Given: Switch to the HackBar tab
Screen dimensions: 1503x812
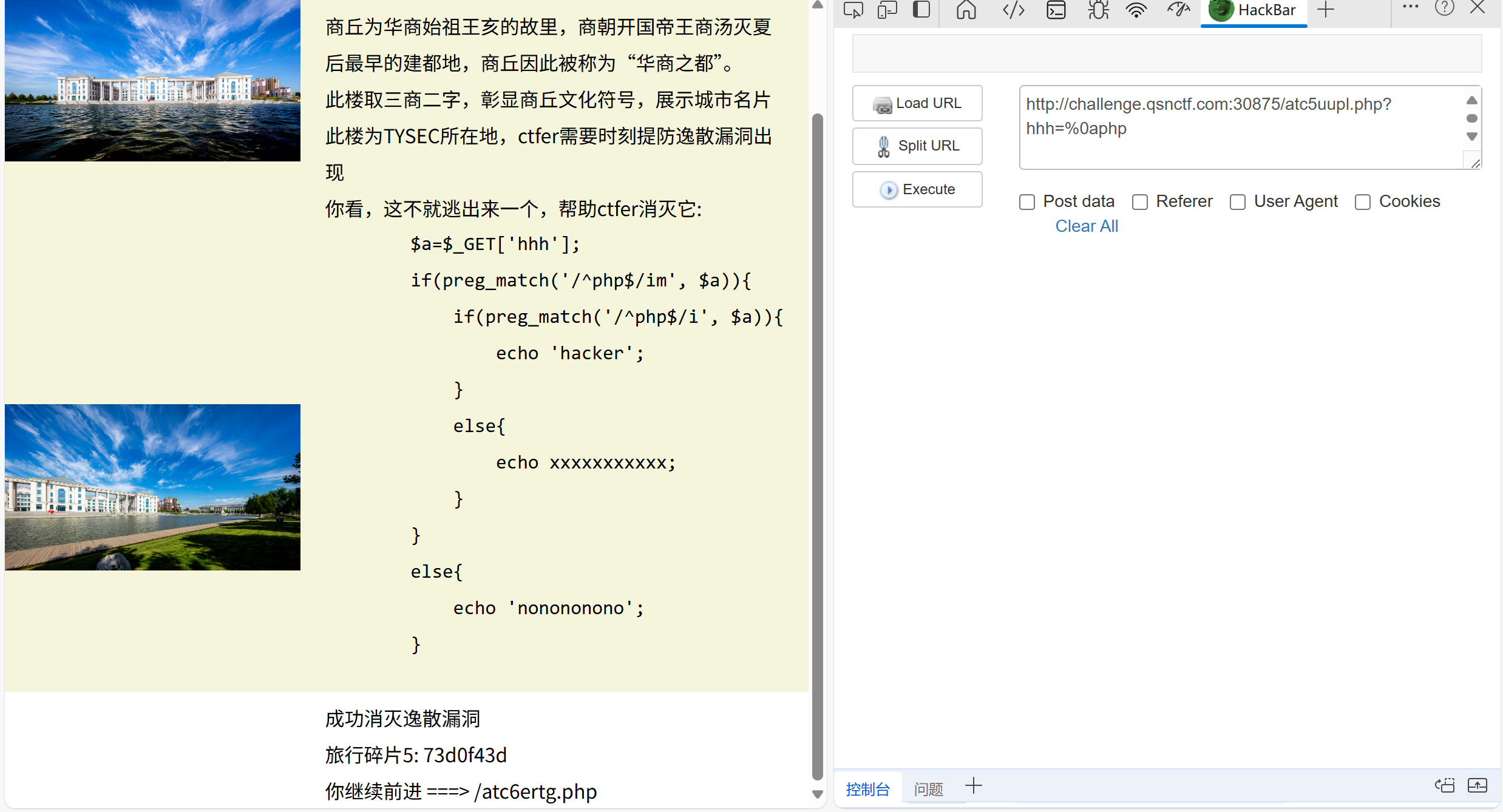Looking at the screenshot, I should coord(1254,10).
